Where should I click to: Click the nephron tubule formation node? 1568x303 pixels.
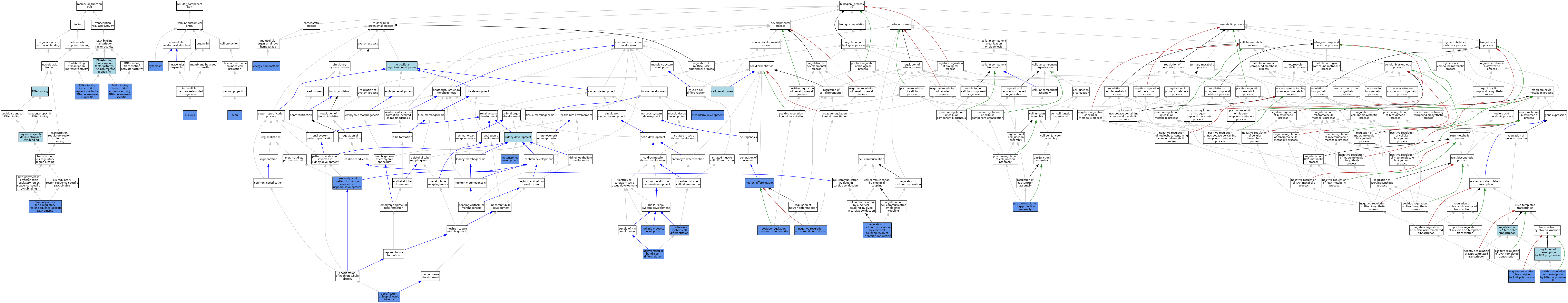394,254
